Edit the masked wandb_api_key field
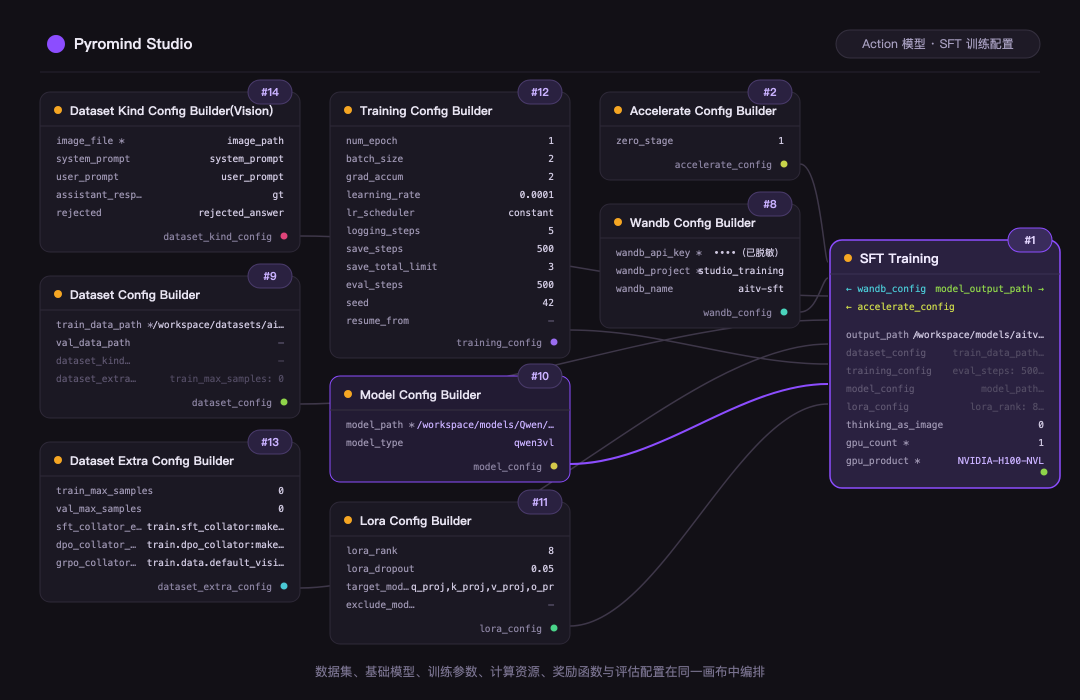The width and height of the screenshot is (1080, 700). [x=746, y=253]
